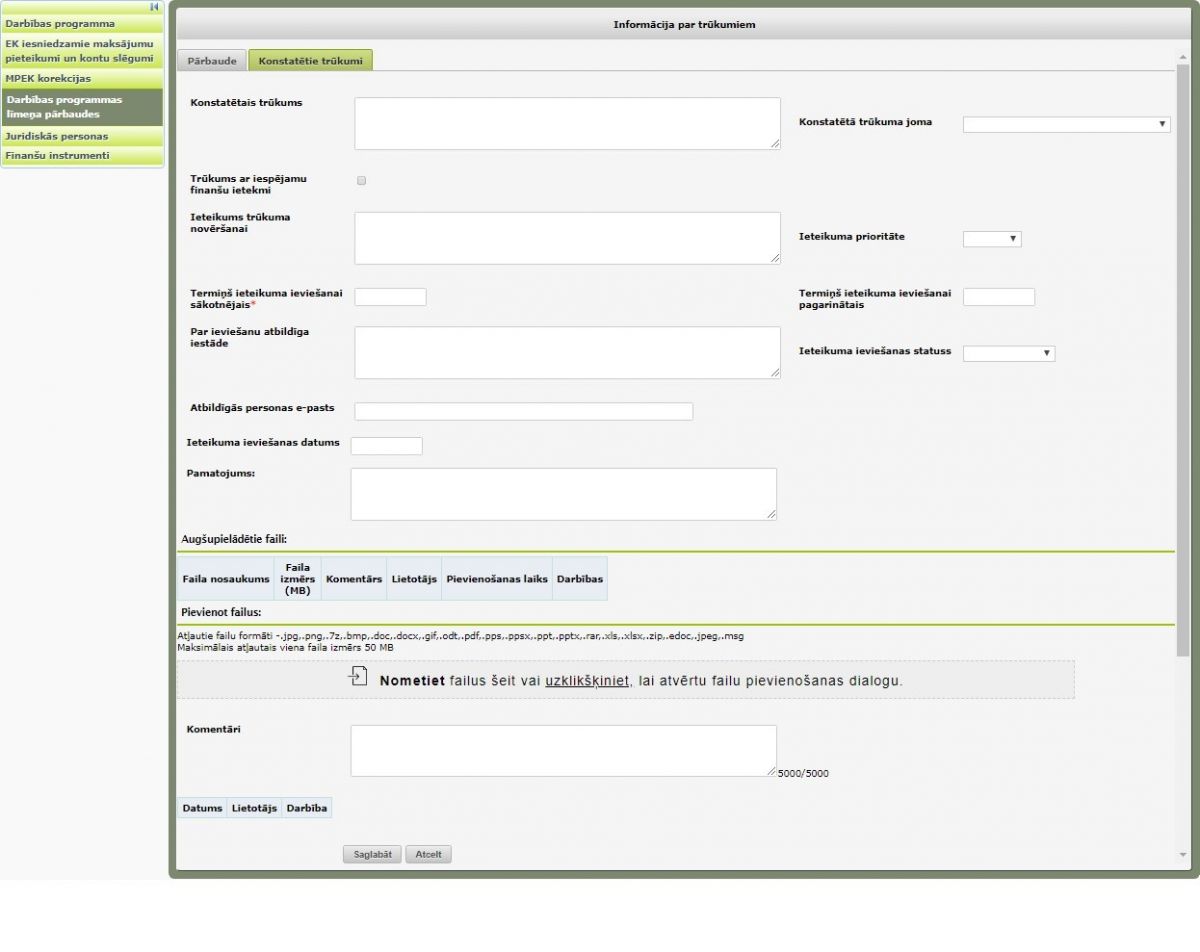
Task: Click 'Atbildīgās personas e-pasts' input field
Action: click(523, 412)
